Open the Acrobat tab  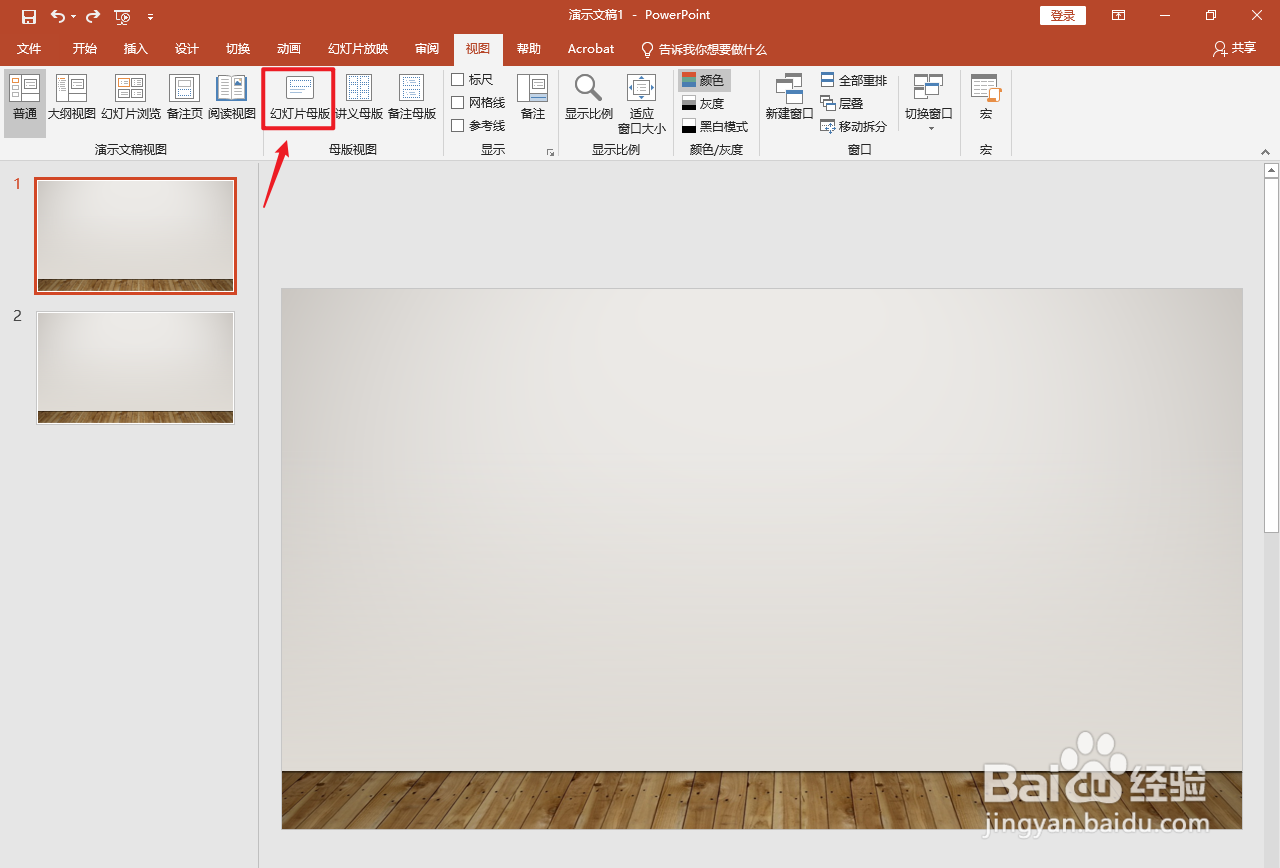(x=591, y=49)
